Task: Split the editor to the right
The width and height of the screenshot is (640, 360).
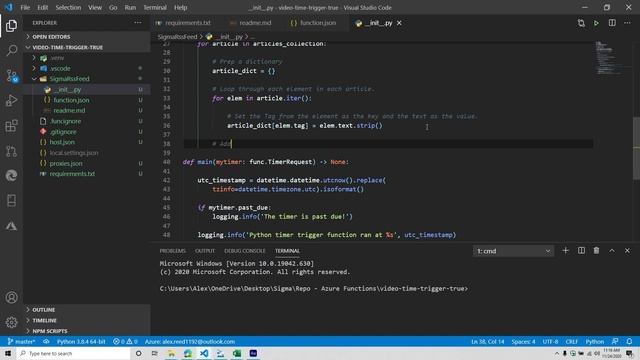Action: click(x=612, y=23)
